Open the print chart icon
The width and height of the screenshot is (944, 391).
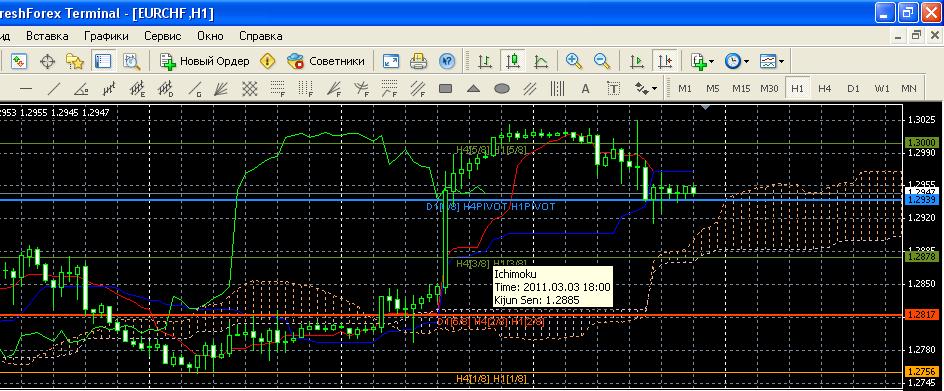(418, 61)
